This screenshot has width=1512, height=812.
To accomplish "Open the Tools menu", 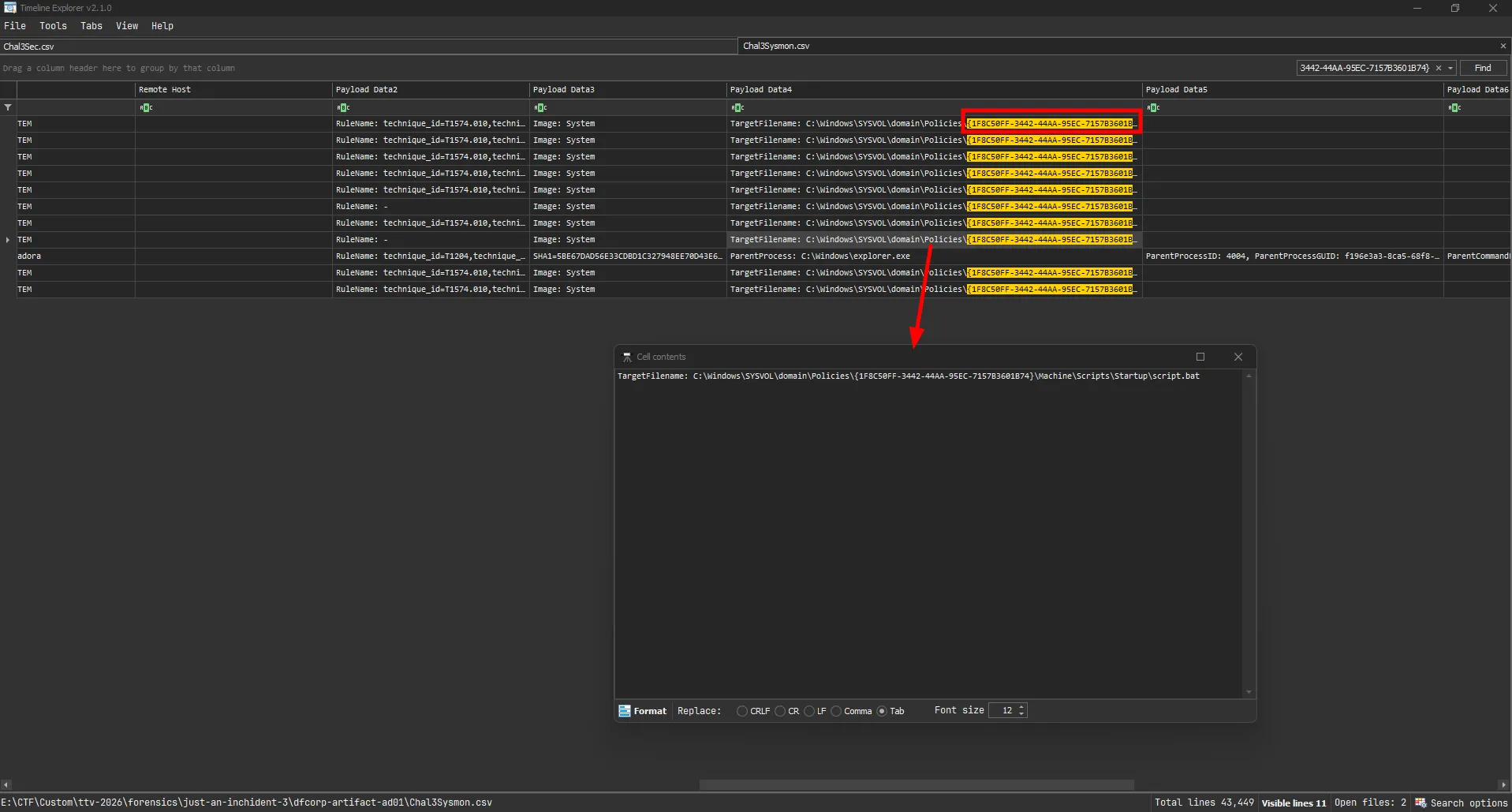I will coord(53,26).
